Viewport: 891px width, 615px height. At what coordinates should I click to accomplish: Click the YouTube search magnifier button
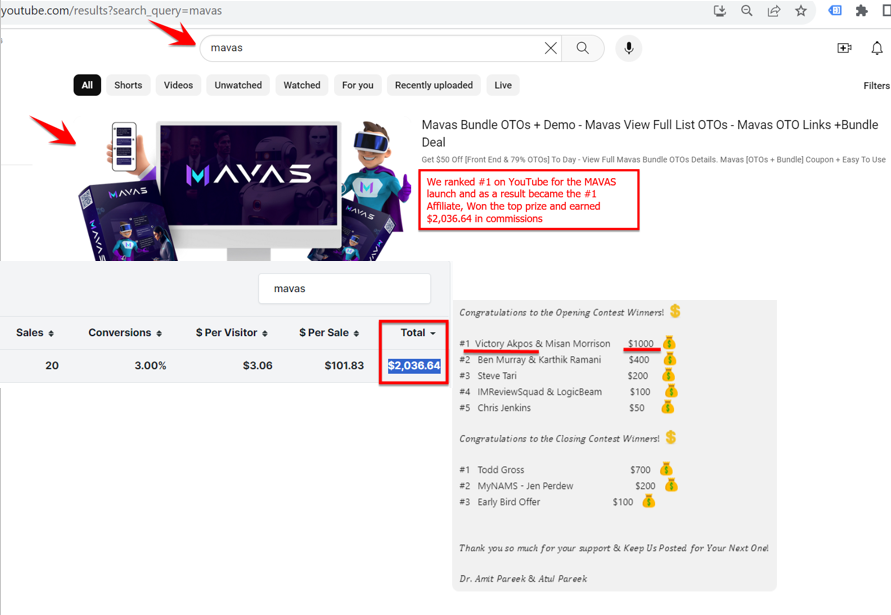582,48
